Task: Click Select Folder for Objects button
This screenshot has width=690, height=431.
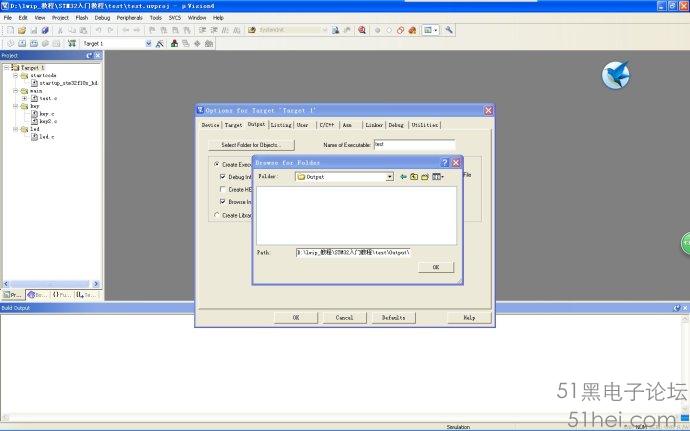Action: pyautogui.click(x=251, y=145)
